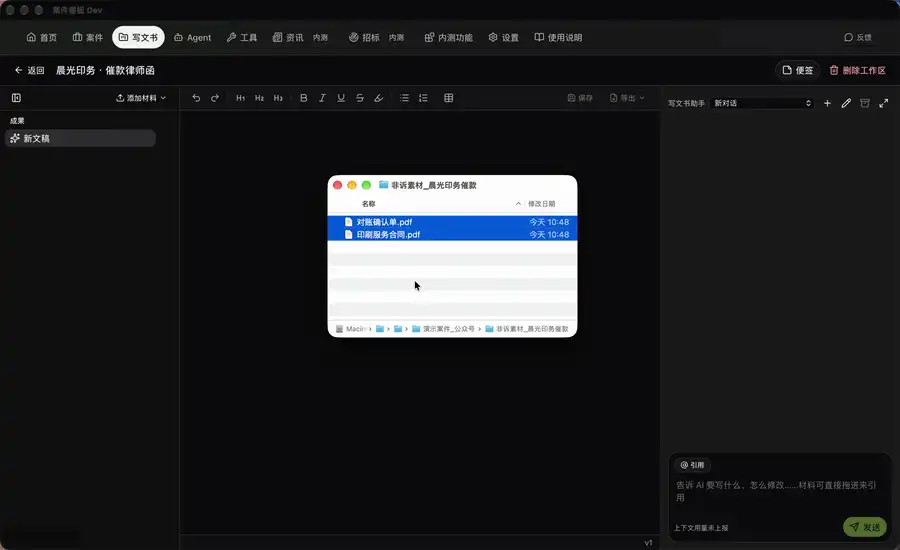Viewport: 900px width, 550px height.
Task: Click 非诉素材_晨光印务催款 folder in path bar
Action: coord(527,329)
